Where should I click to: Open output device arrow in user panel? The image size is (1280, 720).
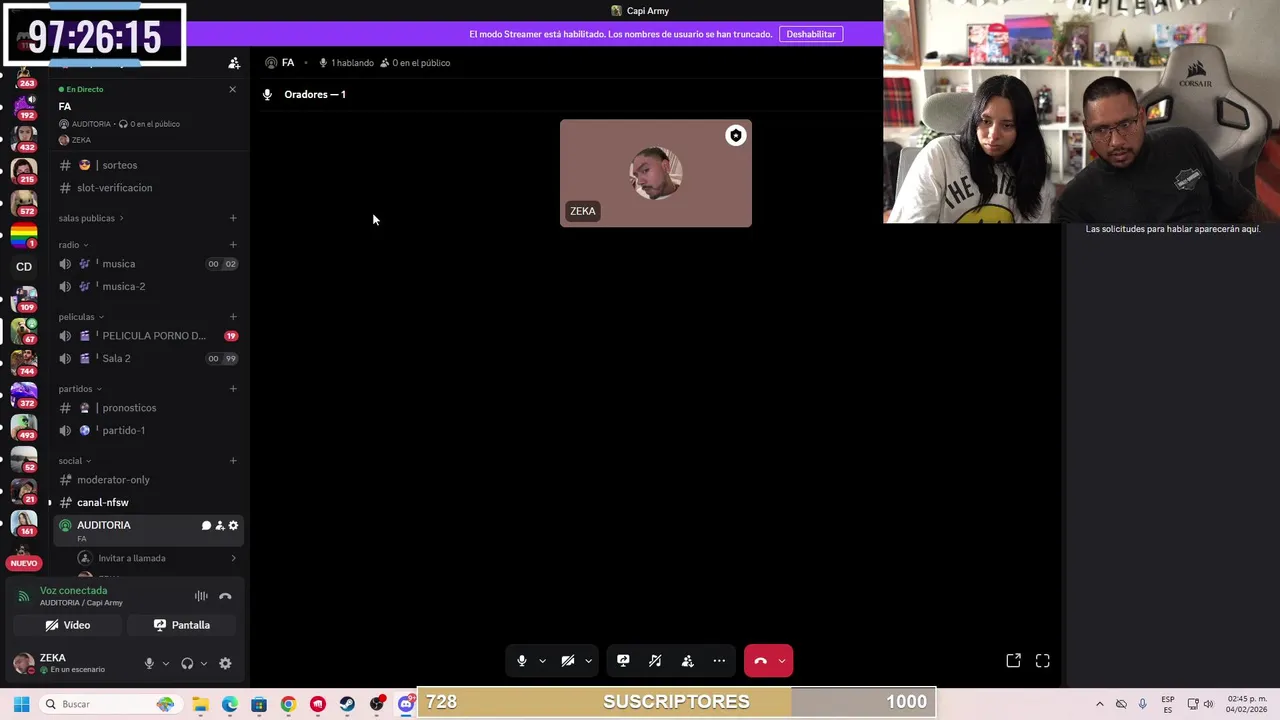point(204,663)
